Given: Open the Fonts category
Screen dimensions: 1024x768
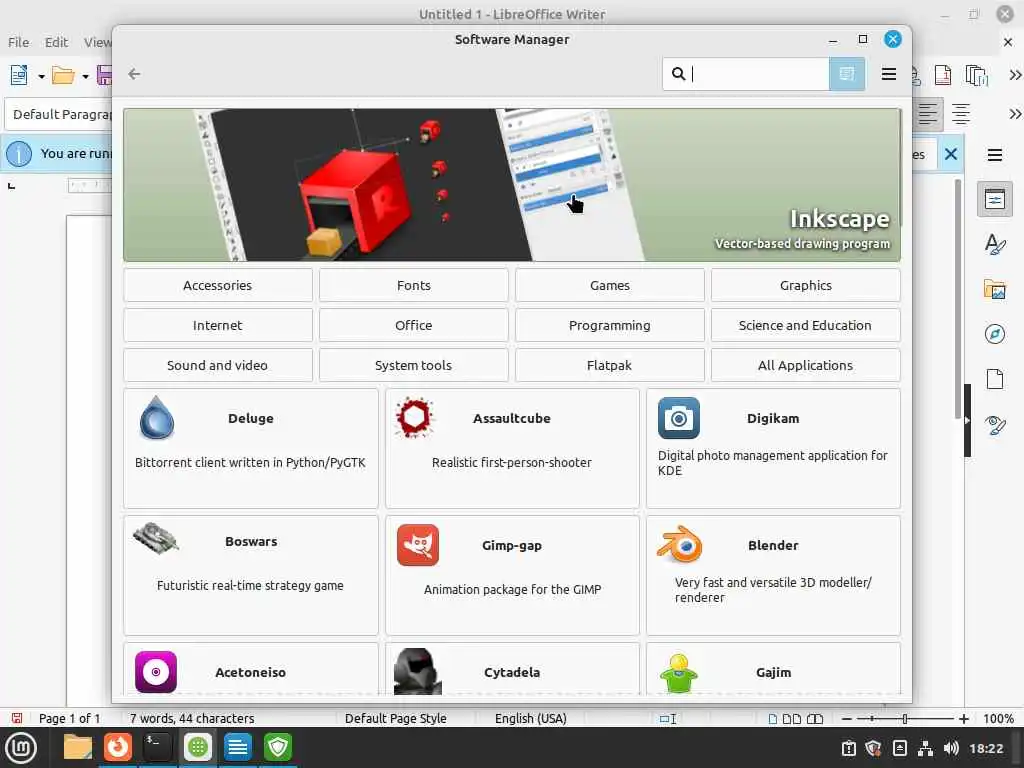Looking at the screenshot, I should (x=413, y=285).
